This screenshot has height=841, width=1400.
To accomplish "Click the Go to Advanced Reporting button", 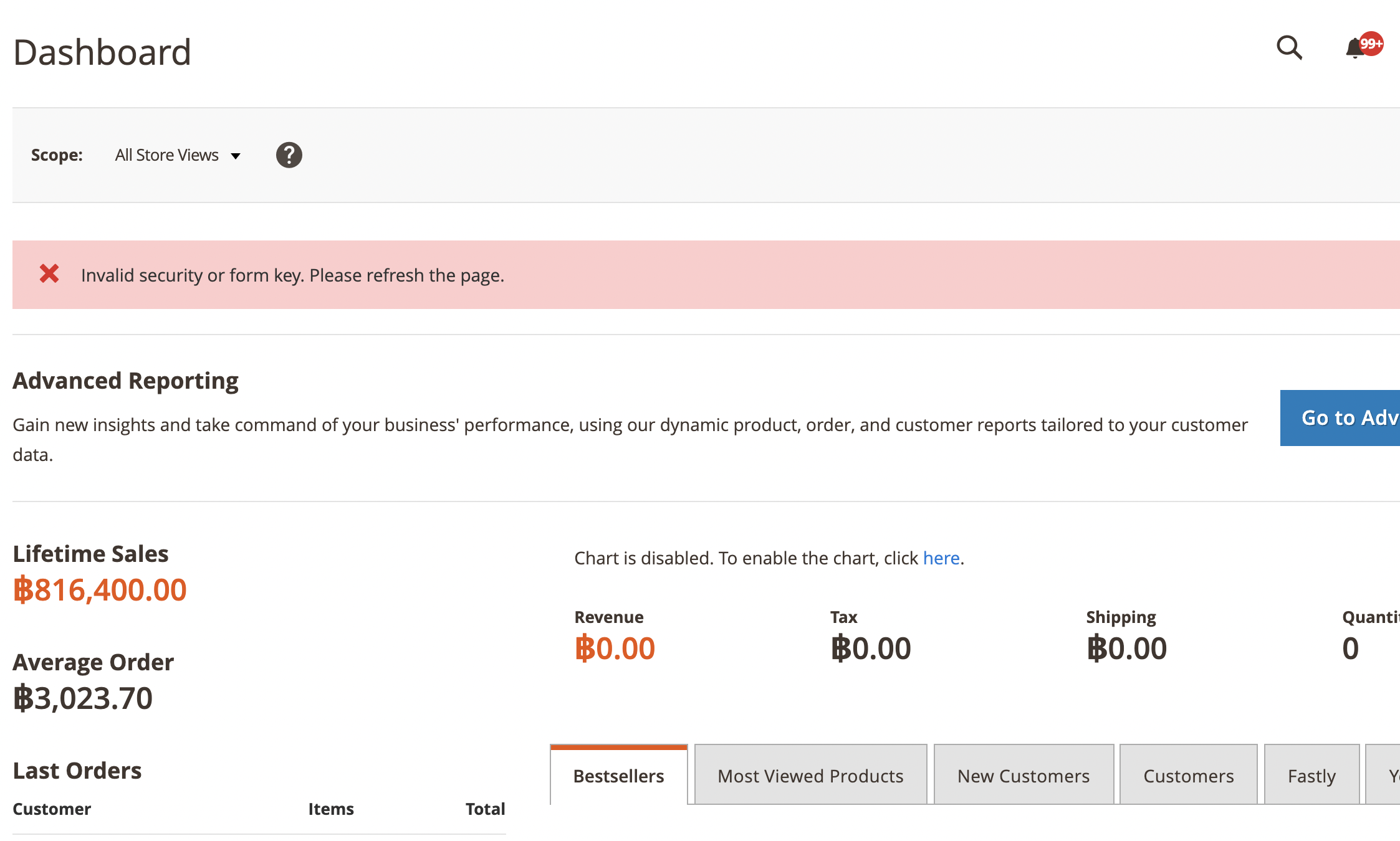I will [x=1340, y=418].
